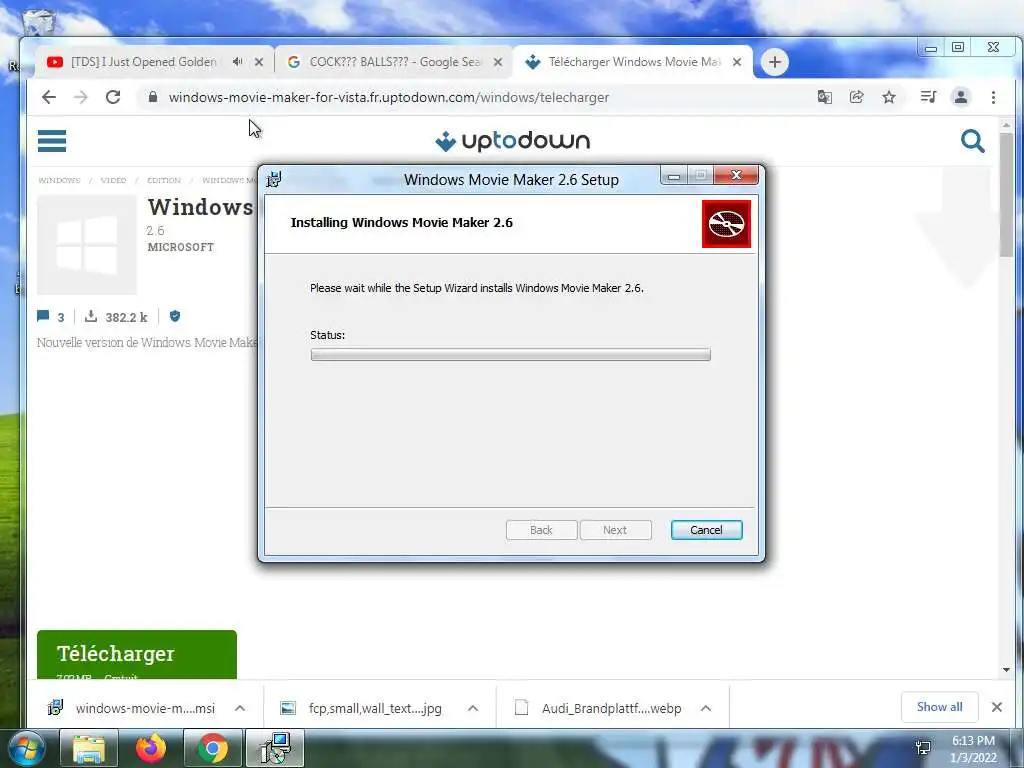This screenshot has width=1024, height=768.
Task: Click the blue security shield icon
Action: tap(174, 316)
